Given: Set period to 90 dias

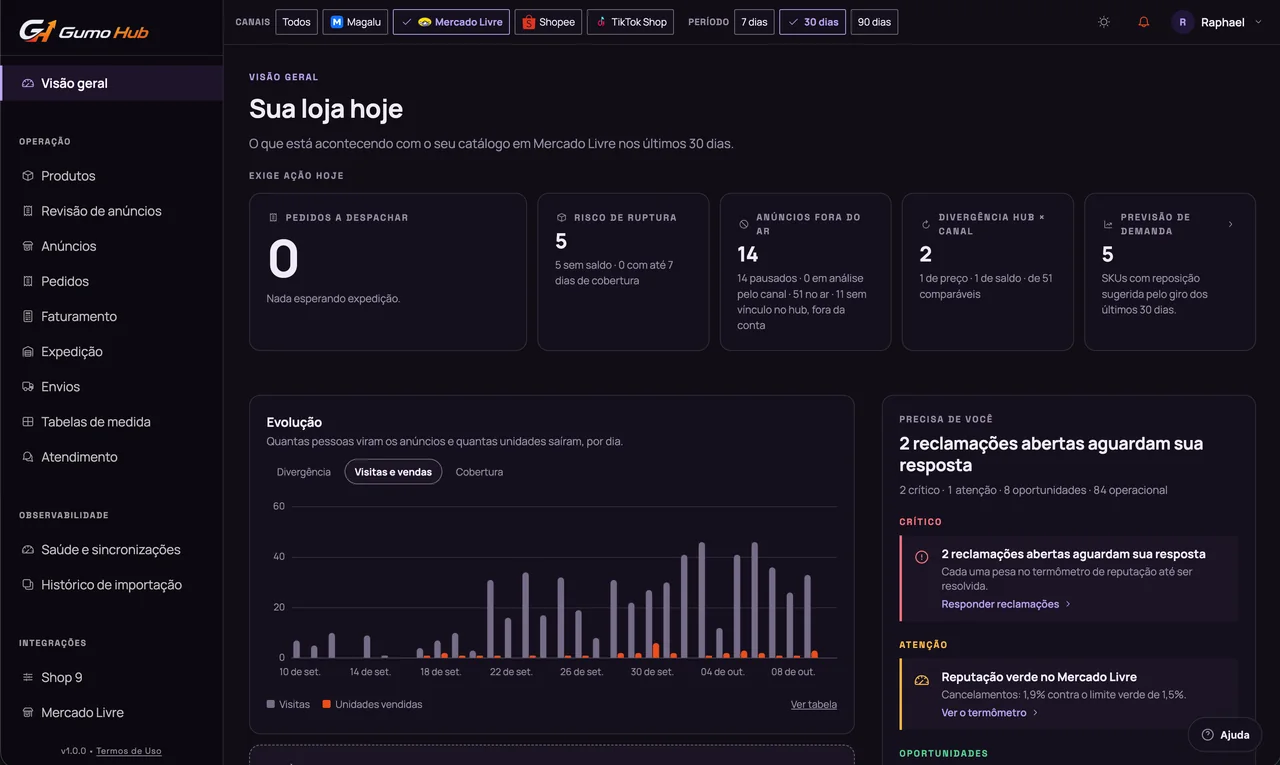Looking at the screenshot, I should point(874,22).
